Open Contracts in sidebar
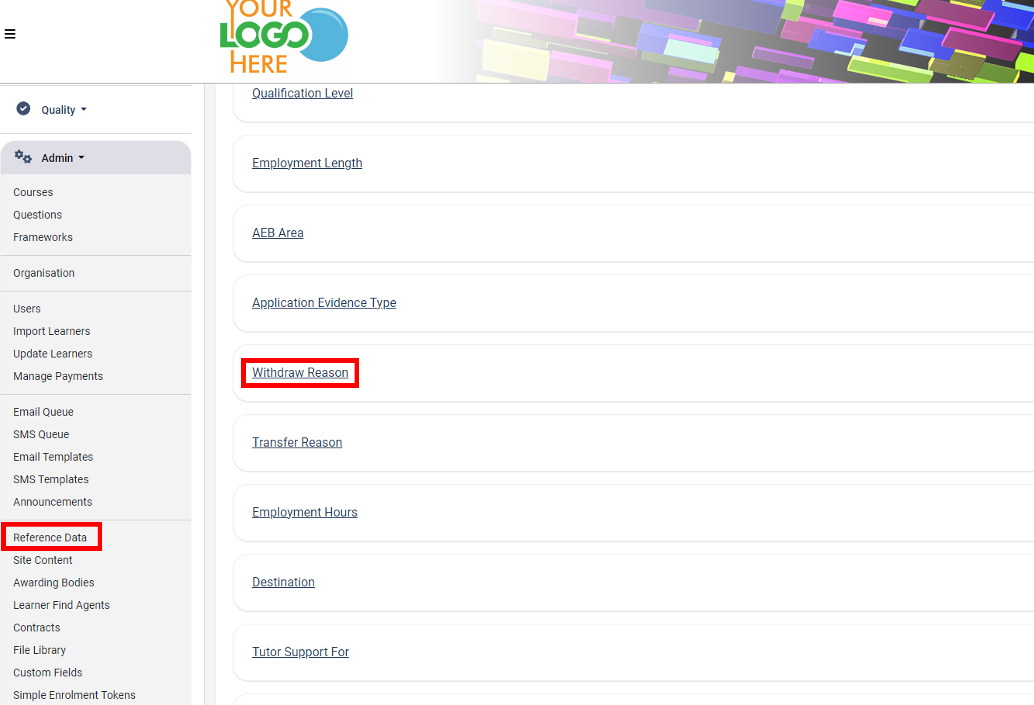 [x=37, y=627]
